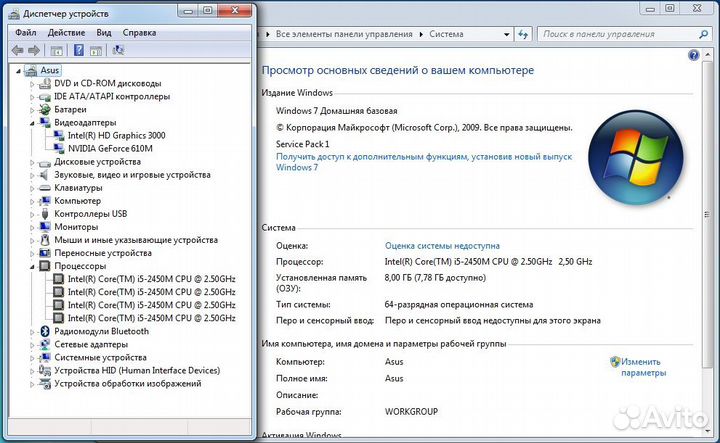Click the Оценка системы недоступна link

coord(442,246)
